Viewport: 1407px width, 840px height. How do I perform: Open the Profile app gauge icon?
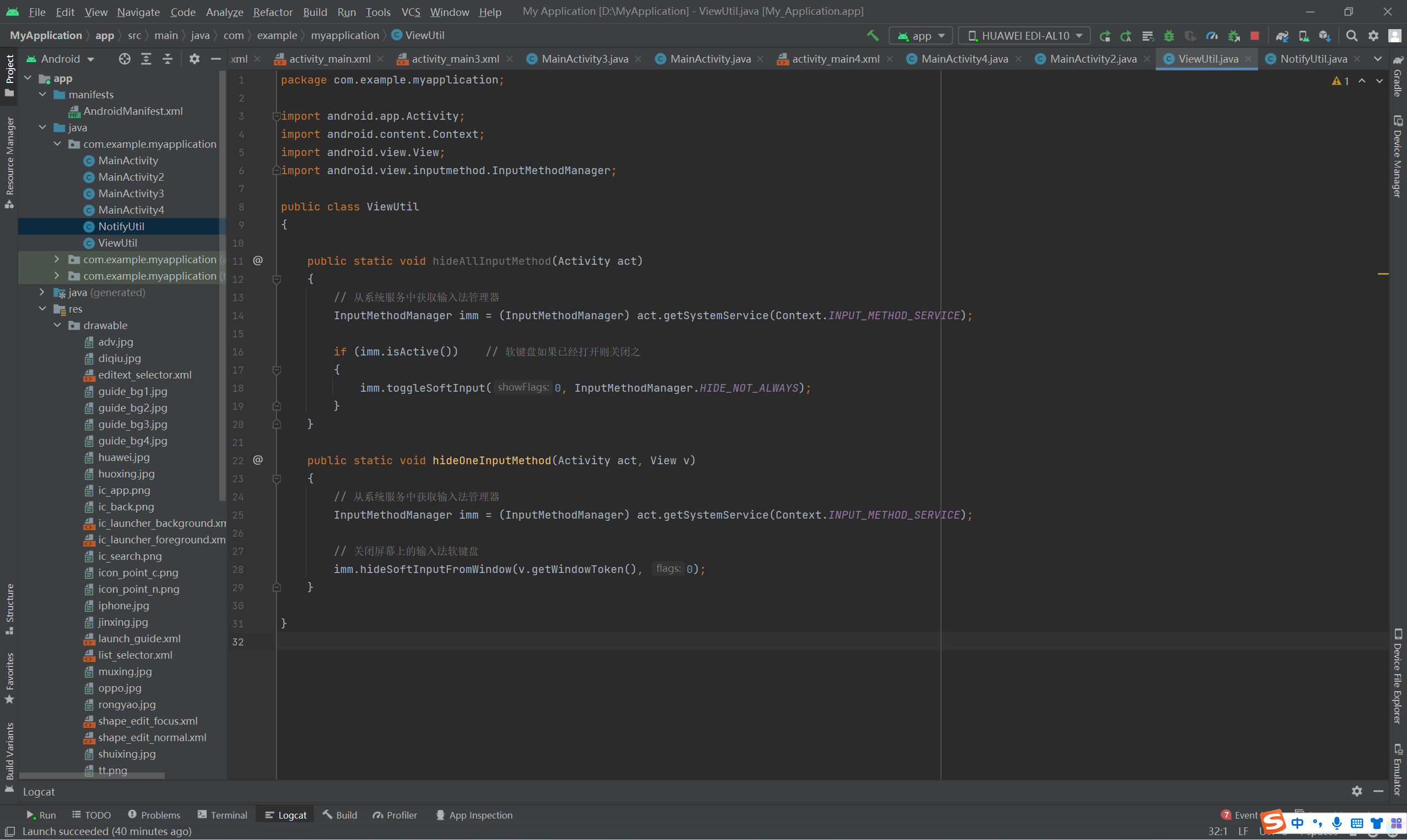click(1212, 36)
